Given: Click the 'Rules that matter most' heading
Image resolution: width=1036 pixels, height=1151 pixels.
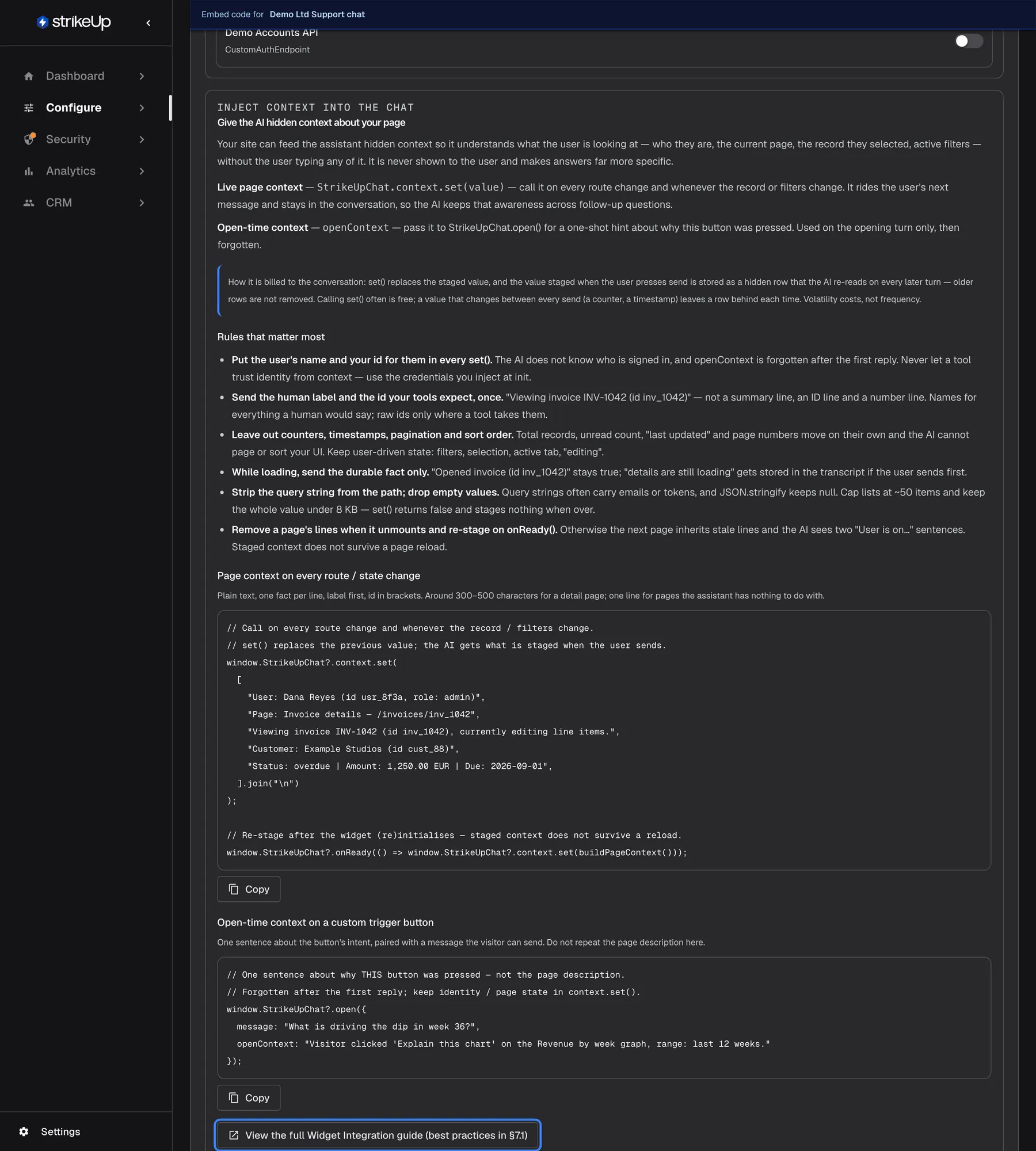Looking at the screenshot, I should [271, 337].
